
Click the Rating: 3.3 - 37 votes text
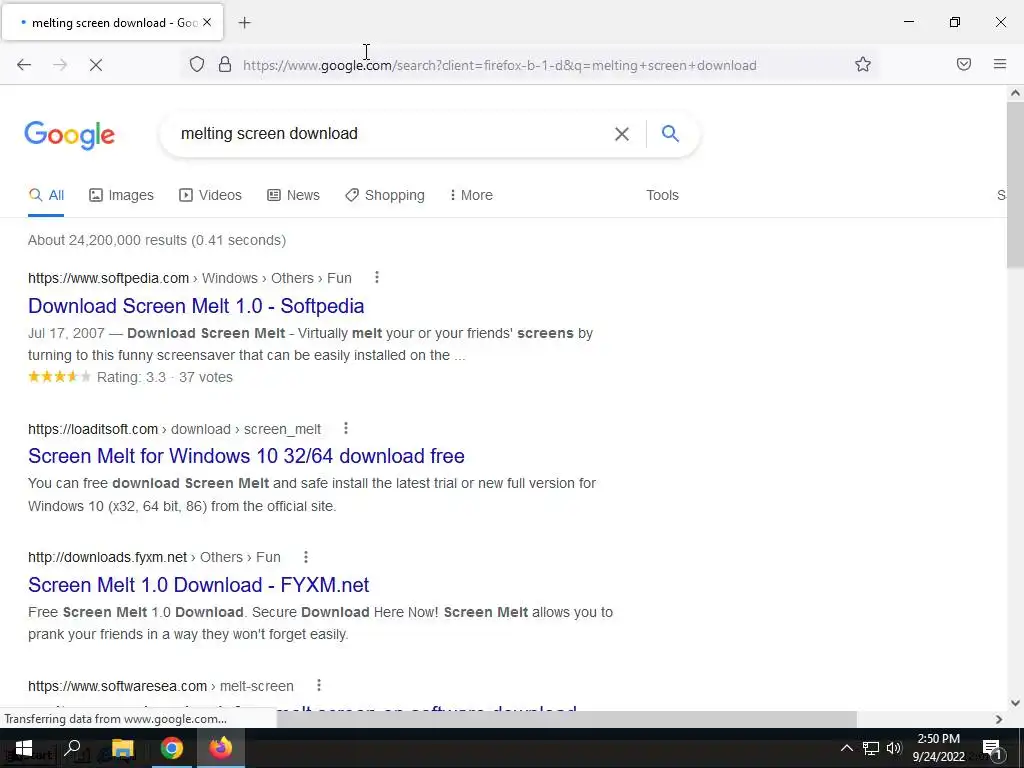[x=165, y=377]
